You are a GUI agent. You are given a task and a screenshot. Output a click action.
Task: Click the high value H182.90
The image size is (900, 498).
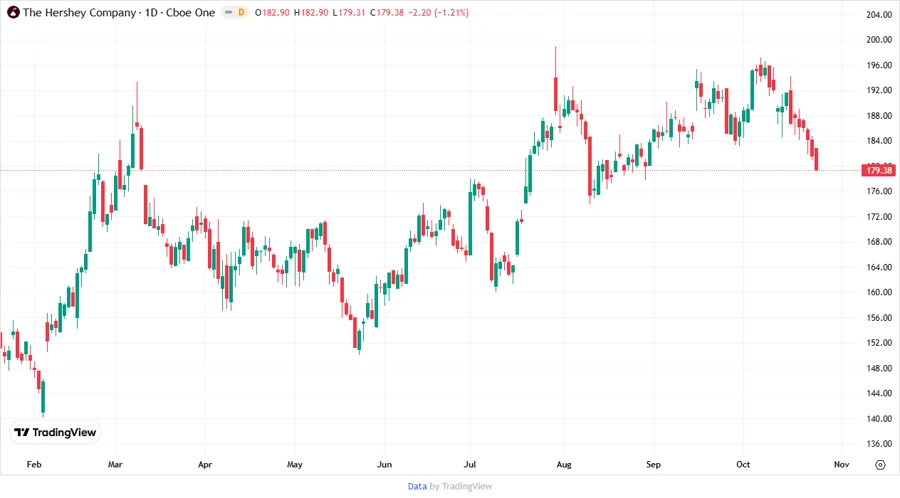311,12
